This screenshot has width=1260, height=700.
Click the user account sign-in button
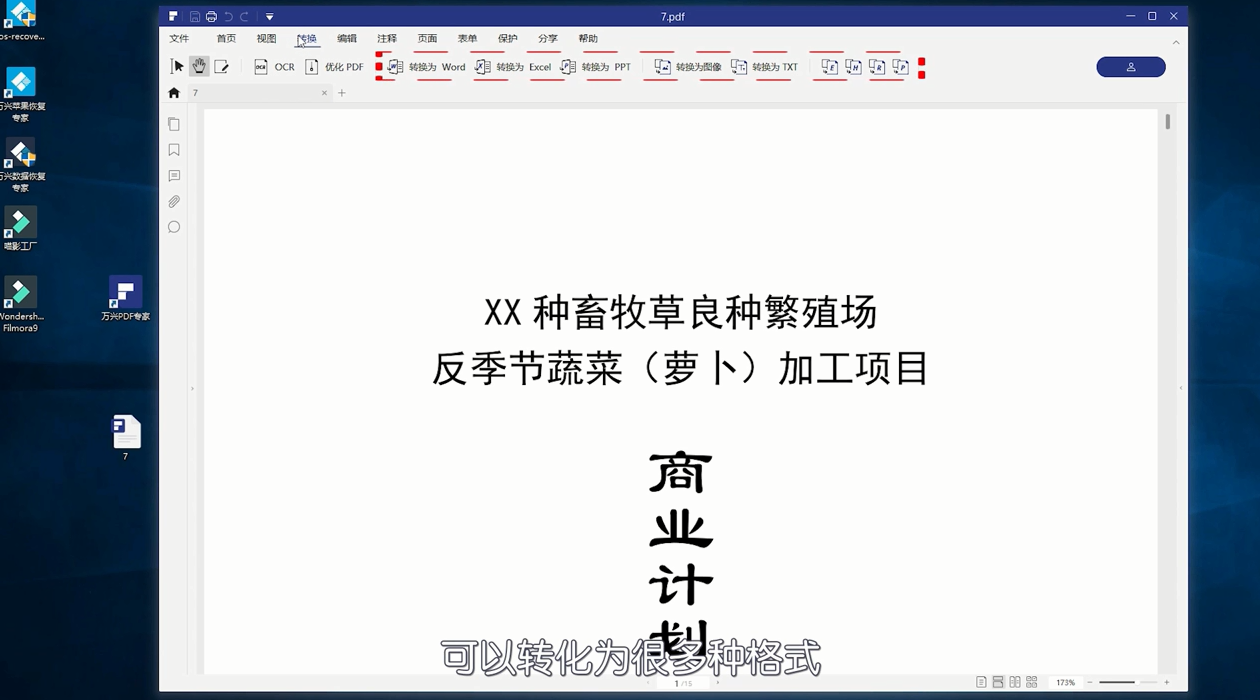click(x=1130, y=66)
